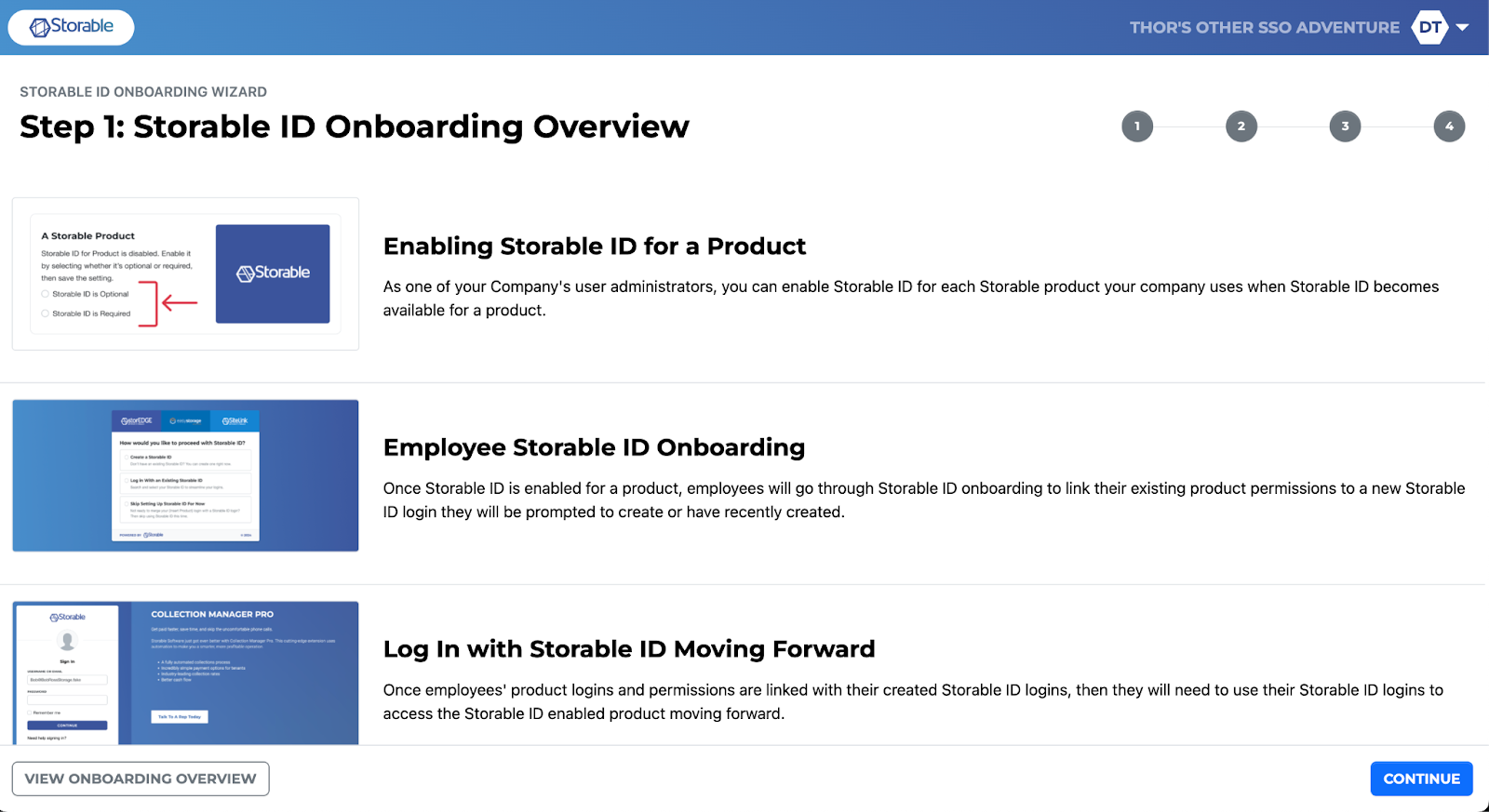Image resolution: width=1489 pixels, height=812 pixels.
Task: Click 'Log In with Storable ID Moving Forward' heading
Action: click(629, 649)
